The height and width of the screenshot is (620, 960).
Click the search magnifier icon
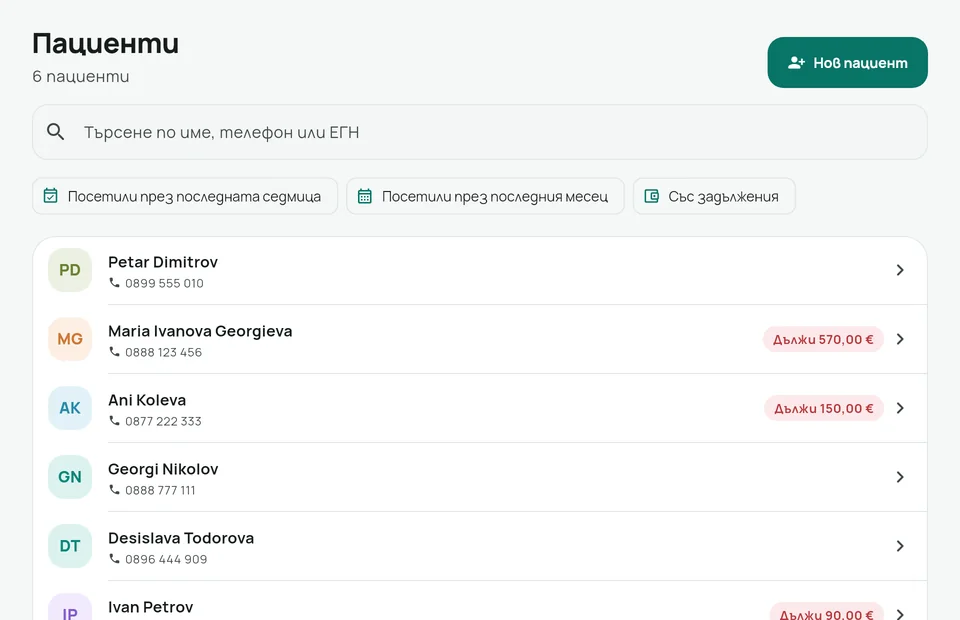56,132
